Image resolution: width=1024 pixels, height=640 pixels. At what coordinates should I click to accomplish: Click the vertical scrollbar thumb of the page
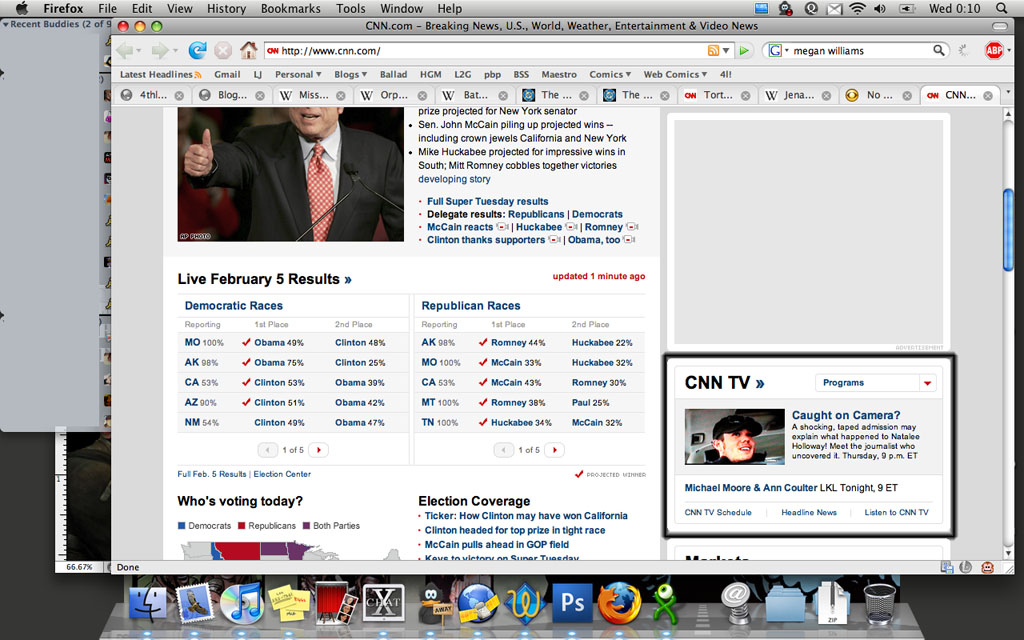pos(1008,229)
